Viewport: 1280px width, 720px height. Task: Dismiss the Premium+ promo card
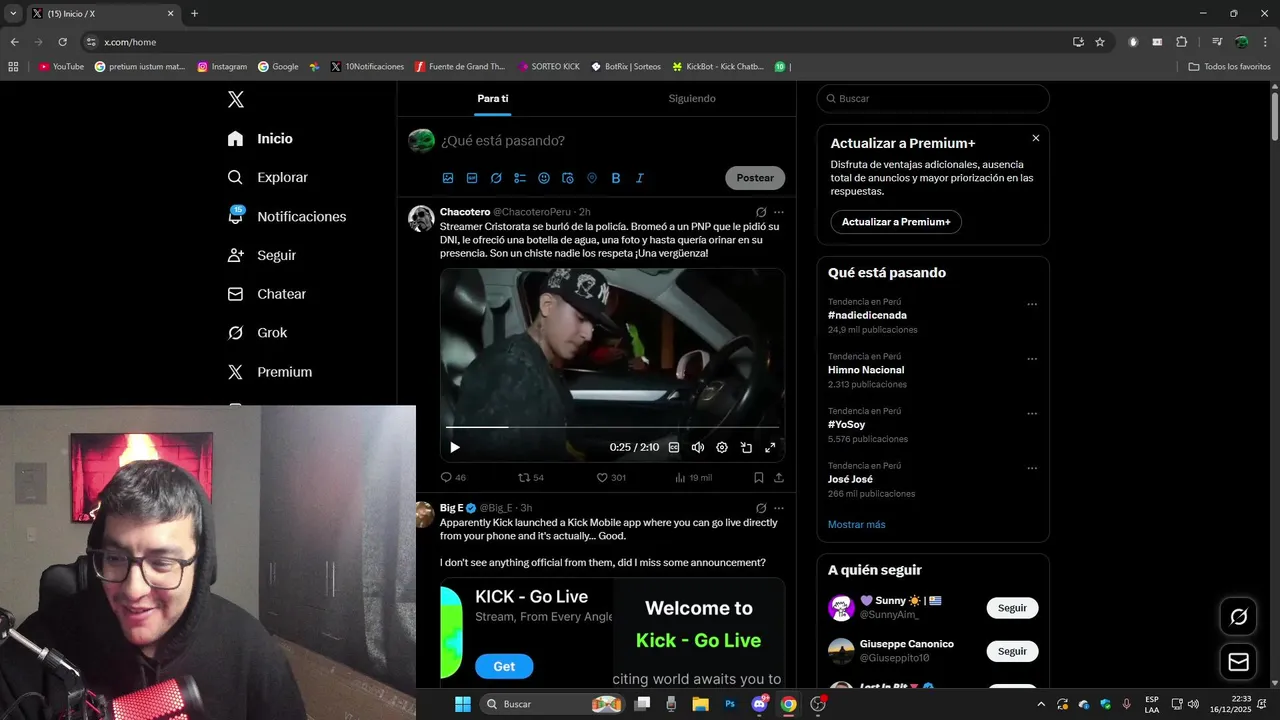tap(1036, 138)
